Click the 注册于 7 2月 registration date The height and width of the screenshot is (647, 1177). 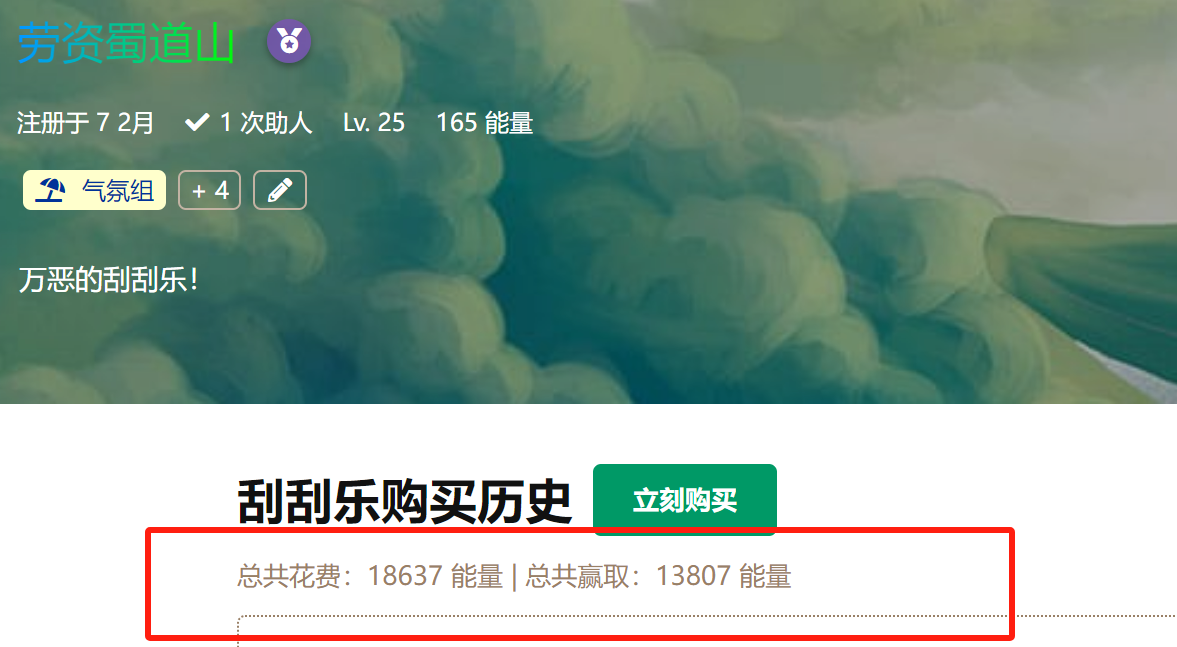click(x=85, y=122)
